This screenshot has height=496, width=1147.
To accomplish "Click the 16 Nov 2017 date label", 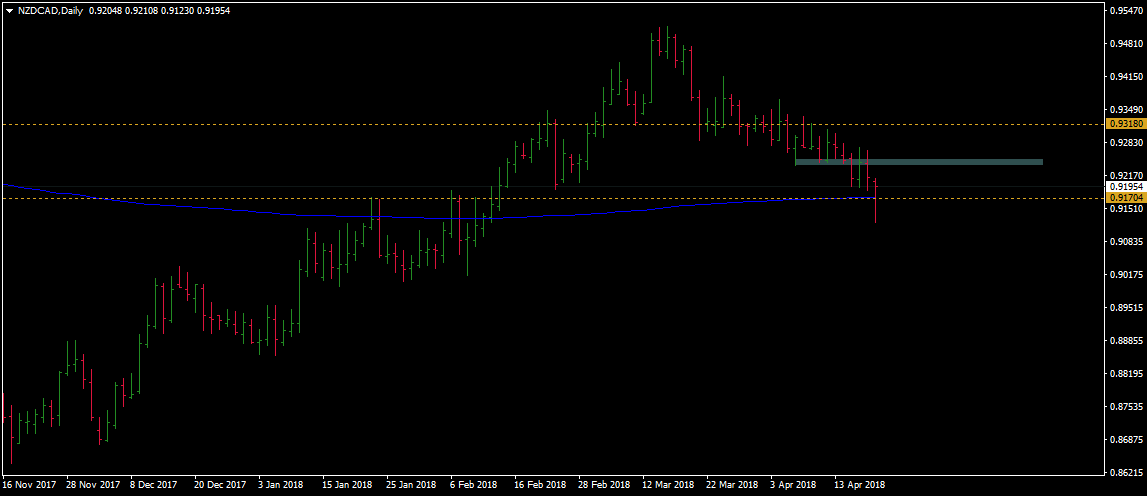I will pos(29,485).
